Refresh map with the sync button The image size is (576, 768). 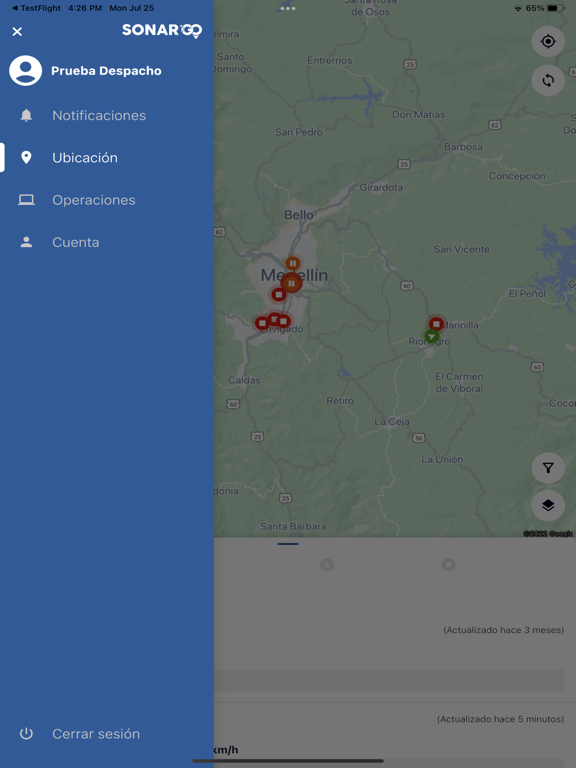pos(548,80)
